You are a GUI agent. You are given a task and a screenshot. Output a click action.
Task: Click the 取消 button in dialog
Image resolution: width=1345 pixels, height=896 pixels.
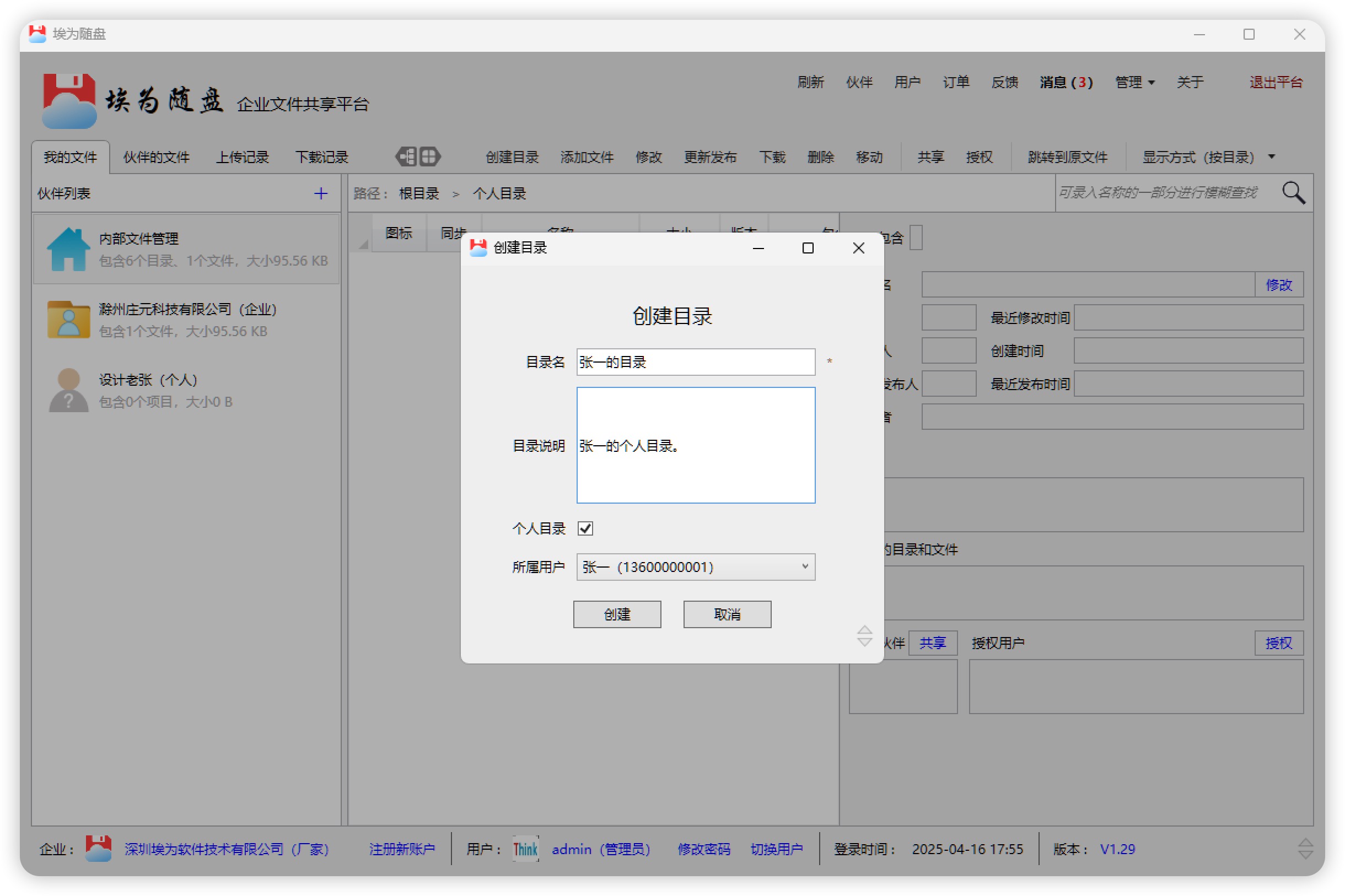click(x=727, y=614)
